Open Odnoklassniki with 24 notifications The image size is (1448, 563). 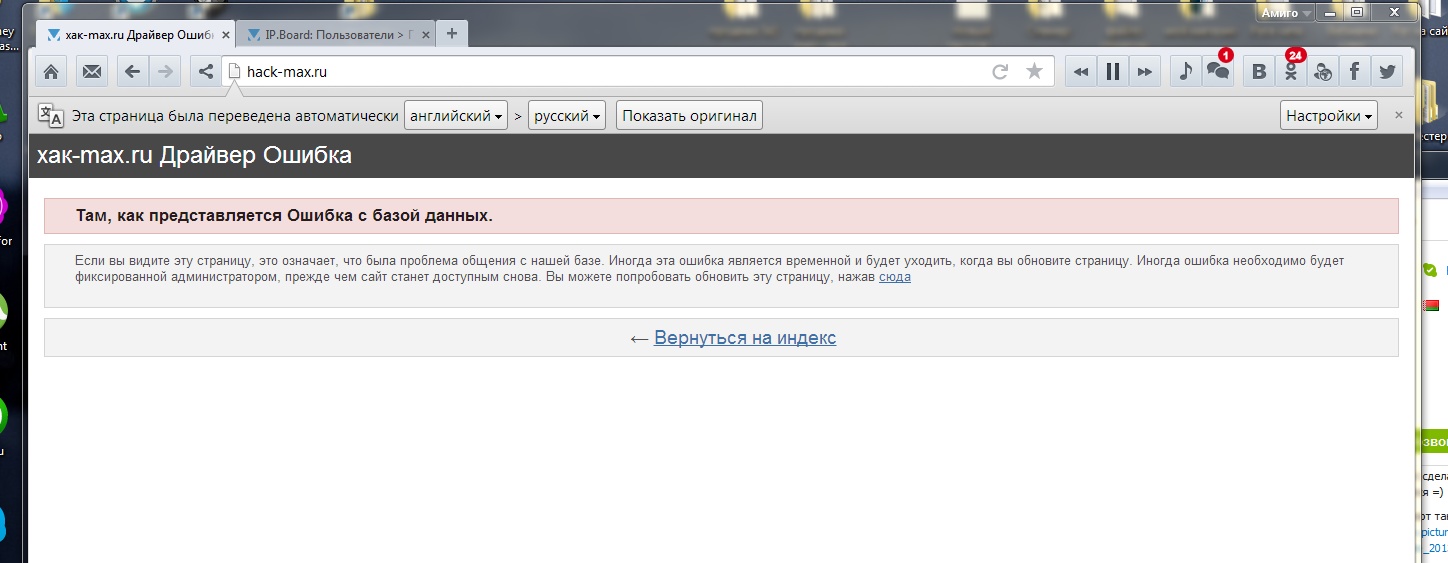point(1291,72)
